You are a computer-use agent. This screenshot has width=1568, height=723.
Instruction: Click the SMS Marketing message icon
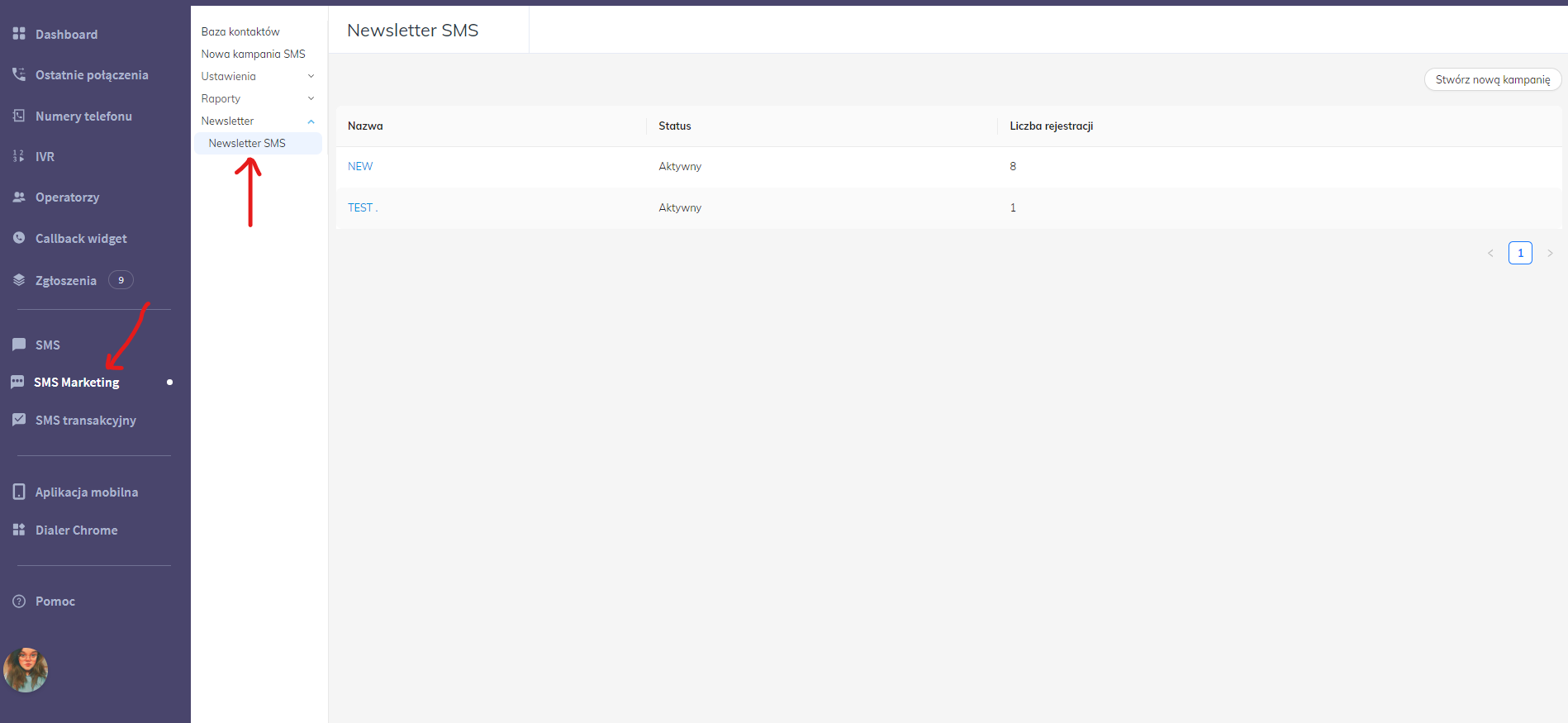click(17, 382)
